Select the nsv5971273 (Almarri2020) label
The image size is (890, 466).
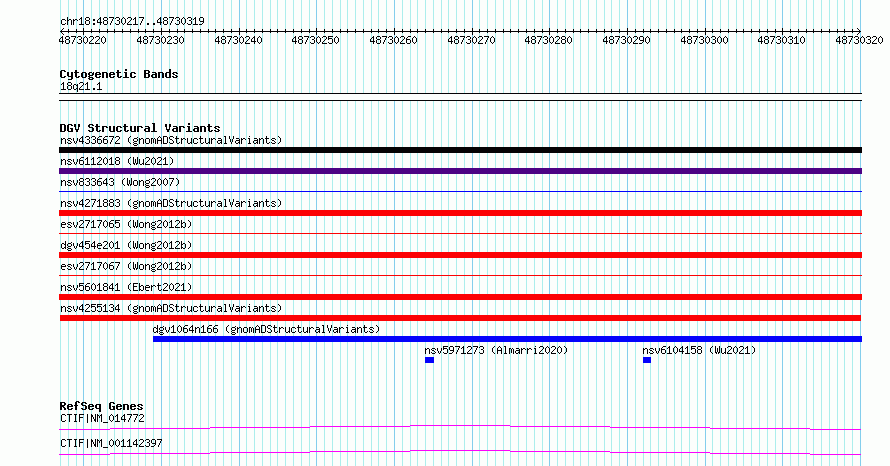pyautogui.click(x=496, y=350)
